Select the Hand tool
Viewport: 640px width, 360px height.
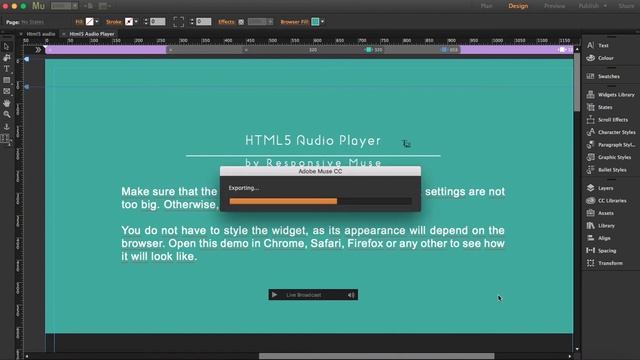(x=7, y=103)
